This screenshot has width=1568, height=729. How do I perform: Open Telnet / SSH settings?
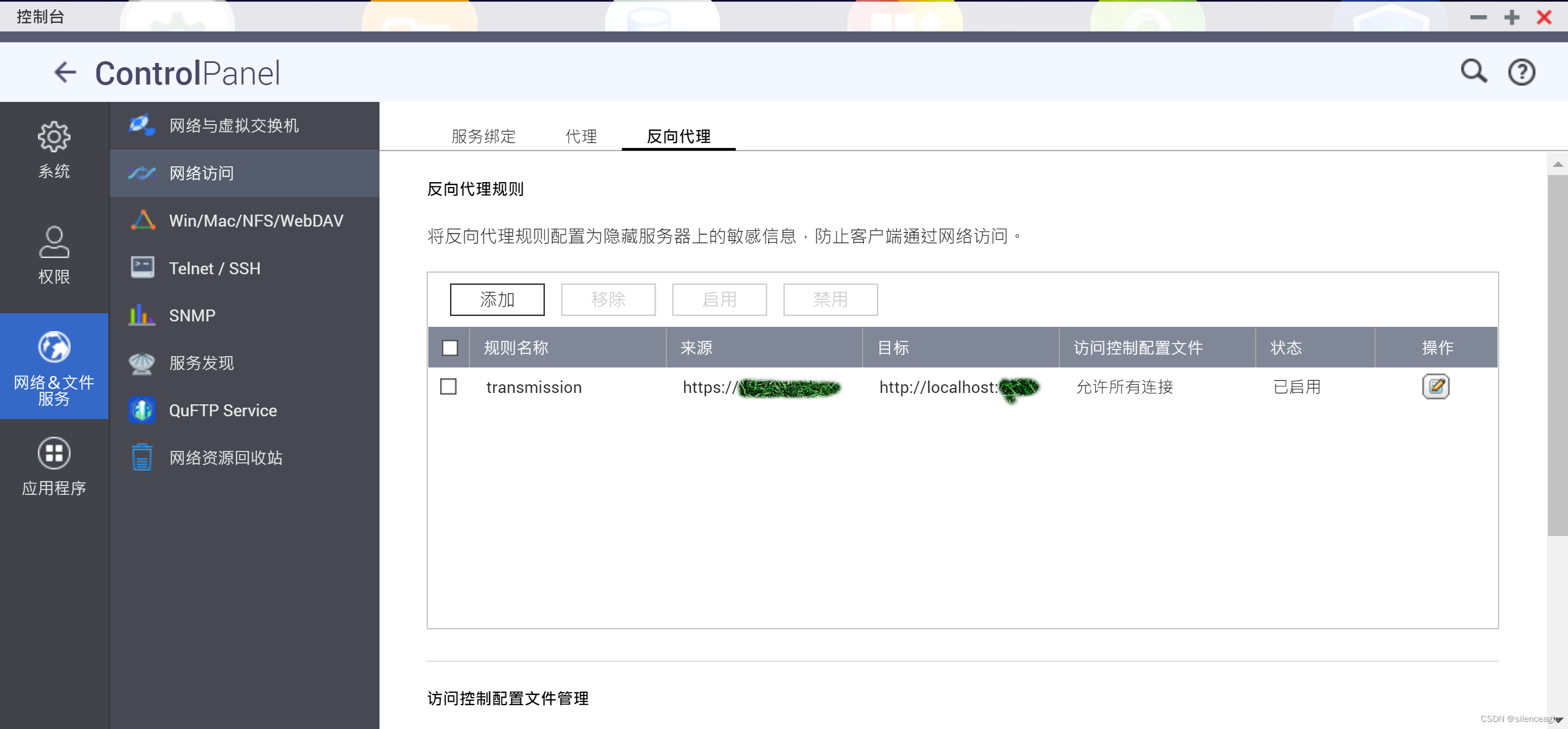tap(214, 268)
